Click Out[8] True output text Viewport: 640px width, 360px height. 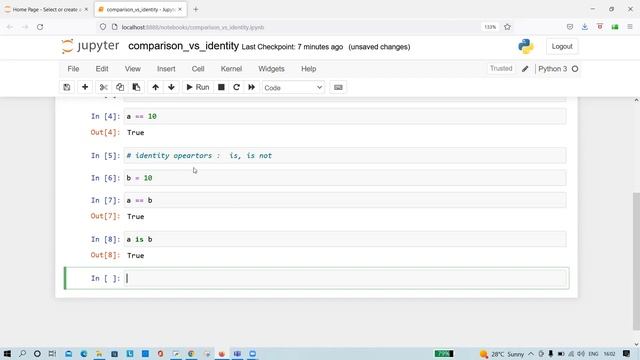tap(136, 256)
